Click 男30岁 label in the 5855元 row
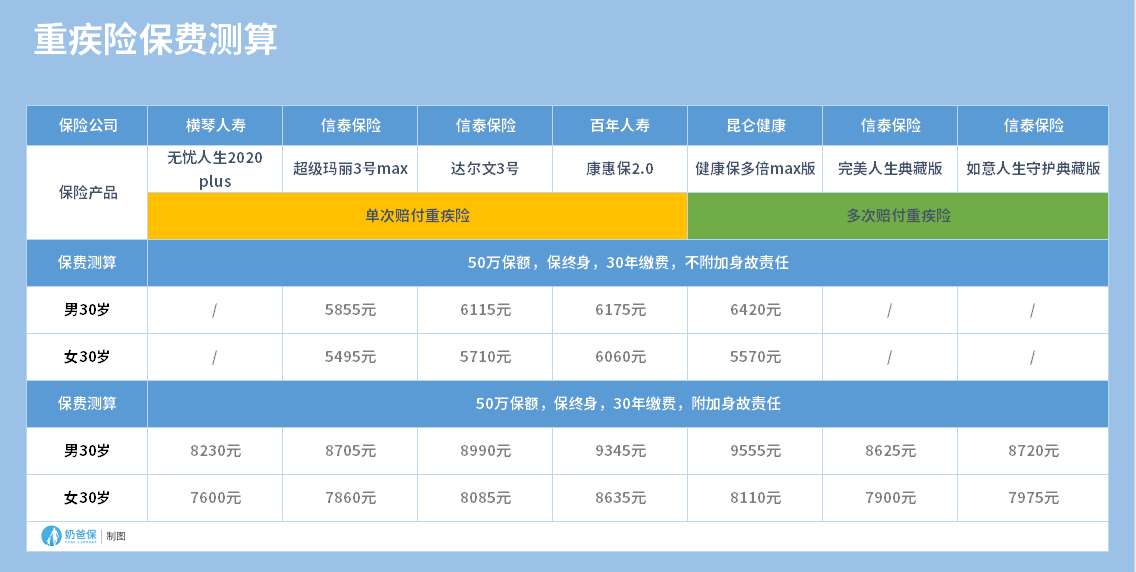1136x572 pixels. [88, 310]
